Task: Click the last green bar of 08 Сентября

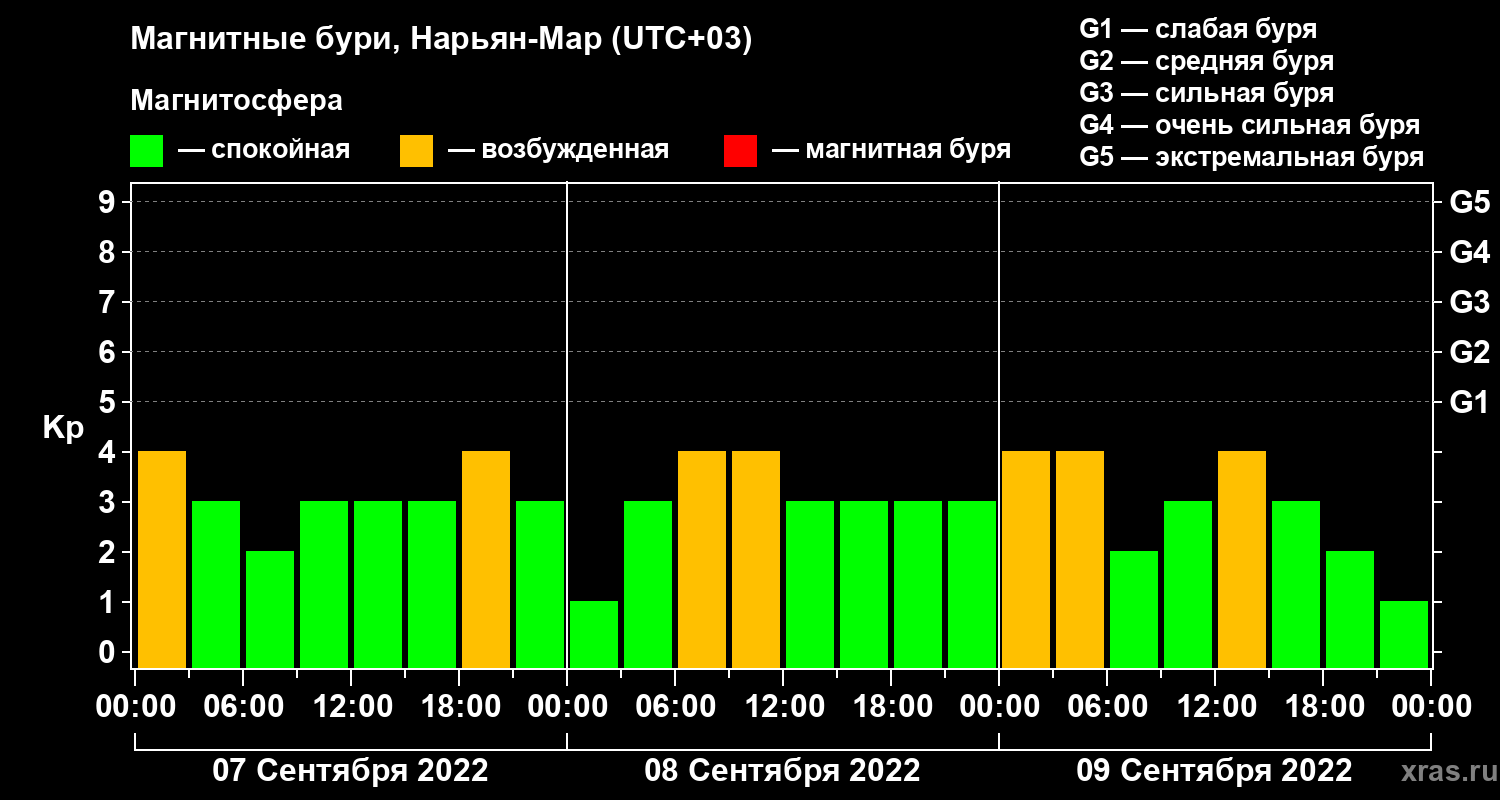Action: coord(972,584)
